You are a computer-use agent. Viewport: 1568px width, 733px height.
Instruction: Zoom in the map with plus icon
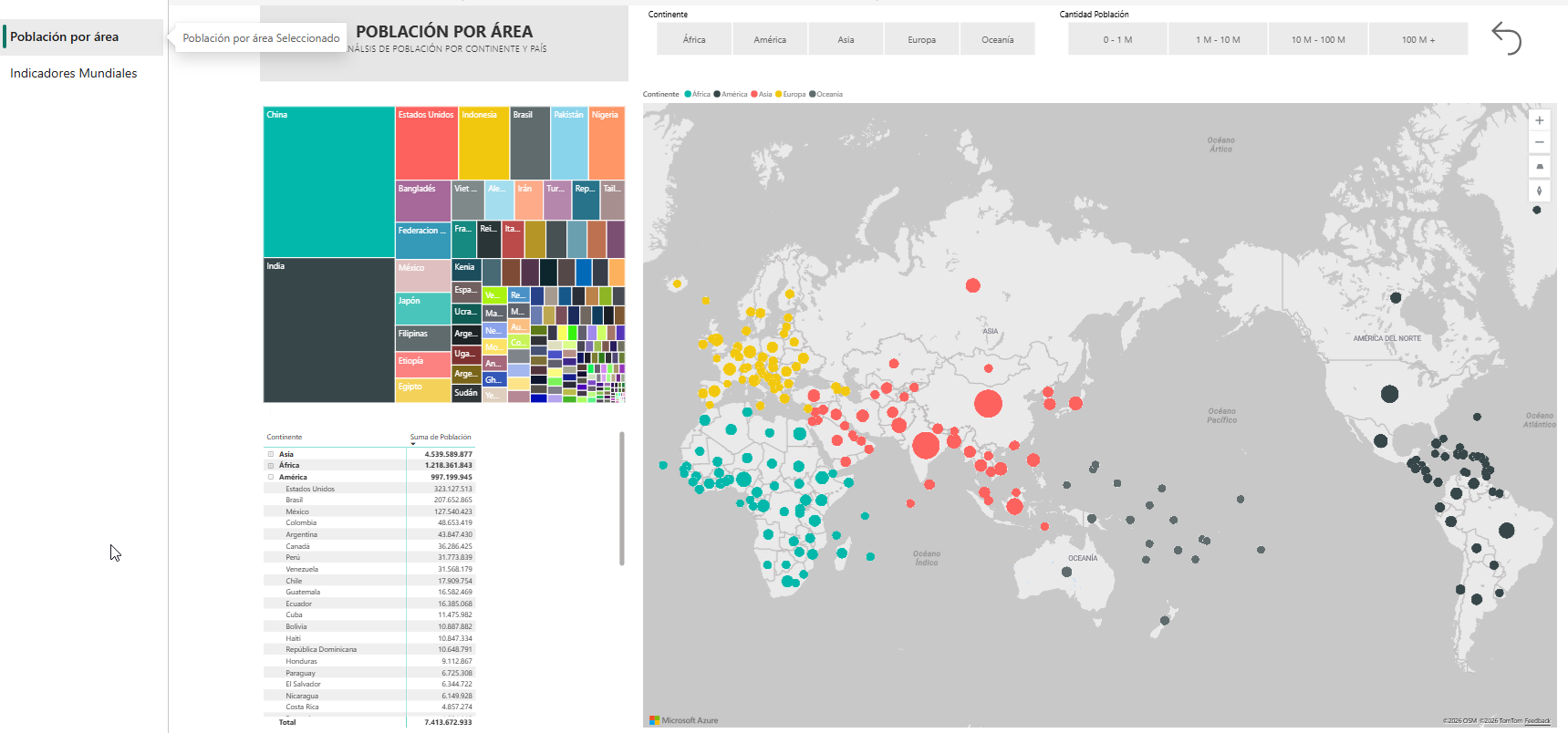pyautogui.click(x=1539, y=120)
